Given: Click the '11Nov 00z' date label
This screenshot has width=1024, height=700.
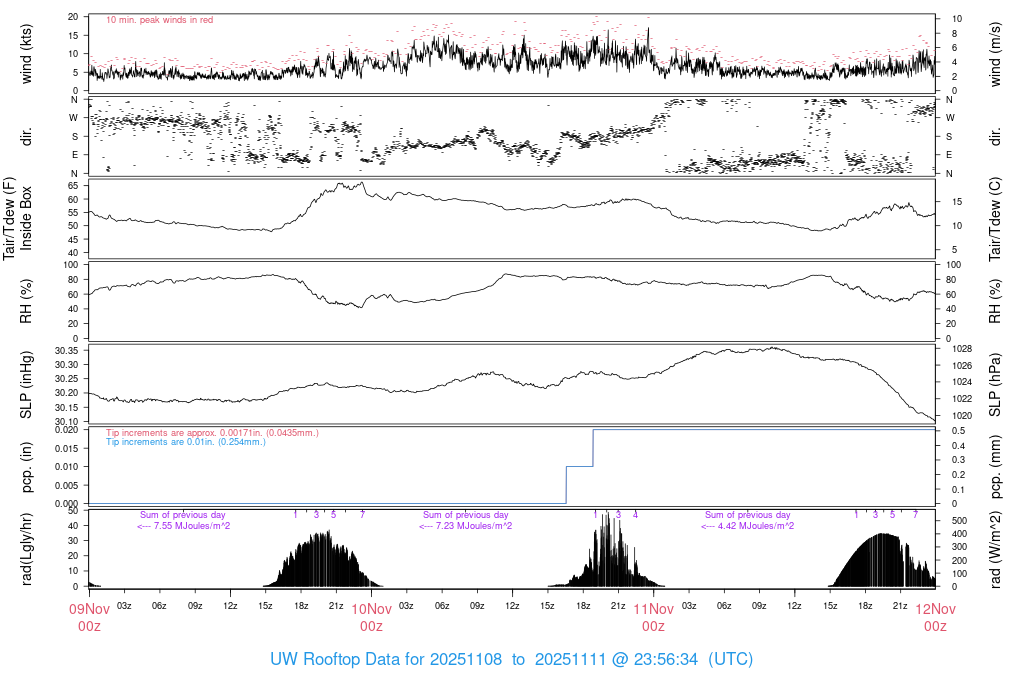Looking at the screenshot, I should pos(654,618).
